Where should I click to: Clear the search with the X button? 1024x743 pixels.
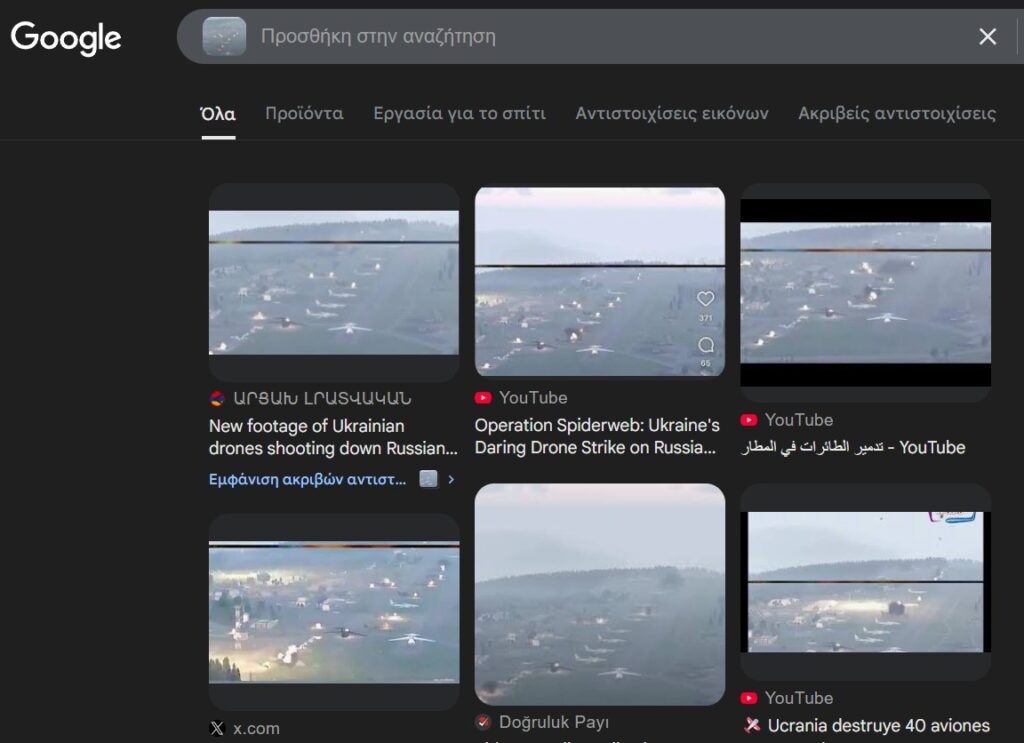(x=987, y=37)
